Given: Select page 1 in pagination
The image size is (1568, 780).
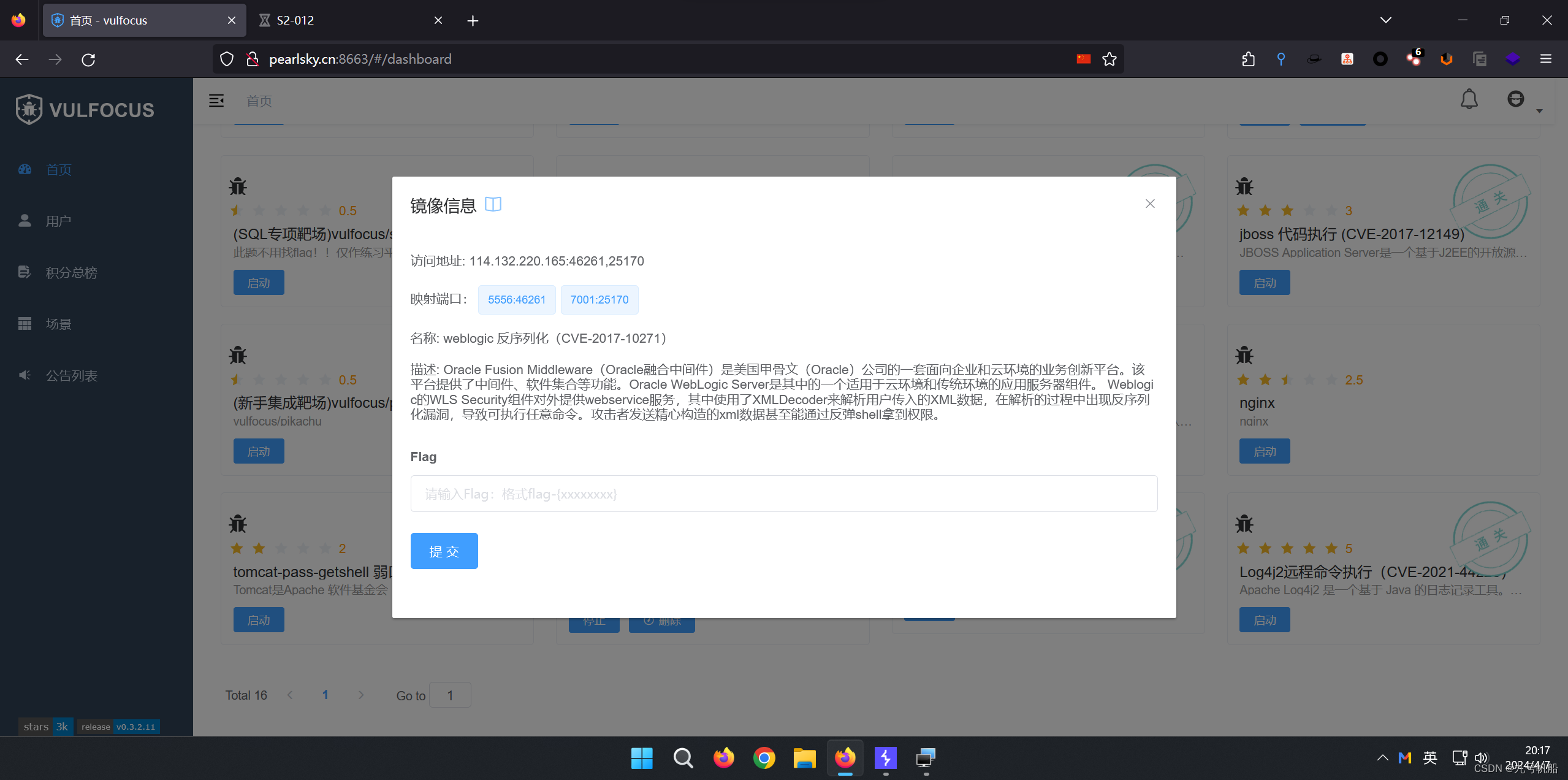Looking at the screenshot, I should click(325, 695).
